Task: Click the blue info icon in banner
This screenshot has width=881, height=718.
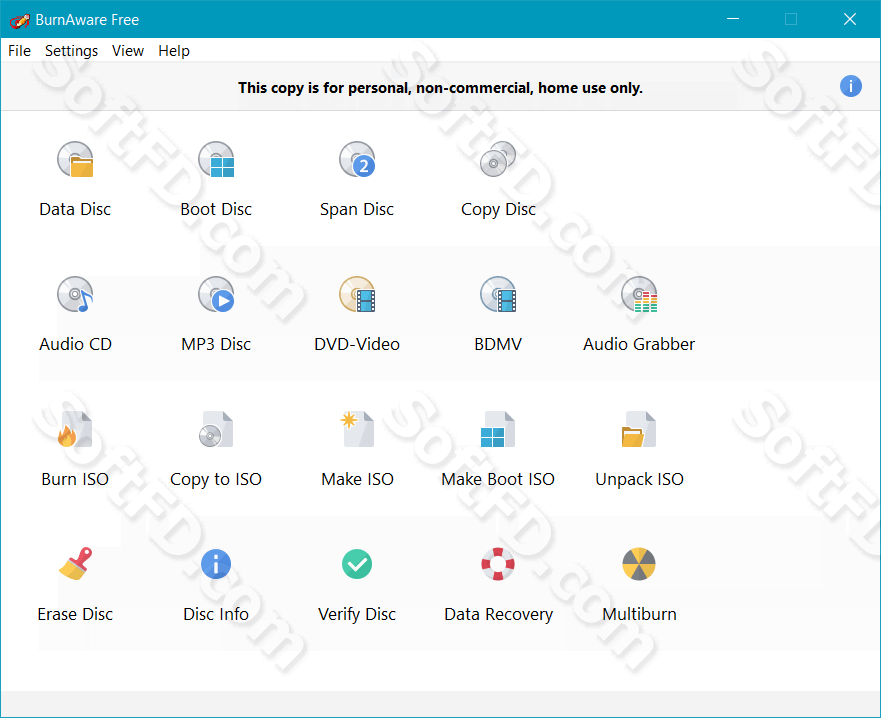Action: pyautogui.click(x=851, y=87)
